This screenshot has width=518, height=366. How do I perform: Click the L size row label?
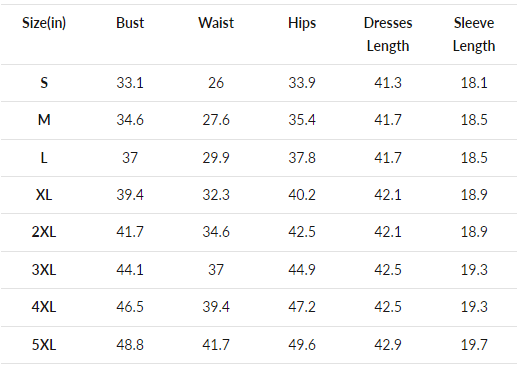click(x=44, y=158)
